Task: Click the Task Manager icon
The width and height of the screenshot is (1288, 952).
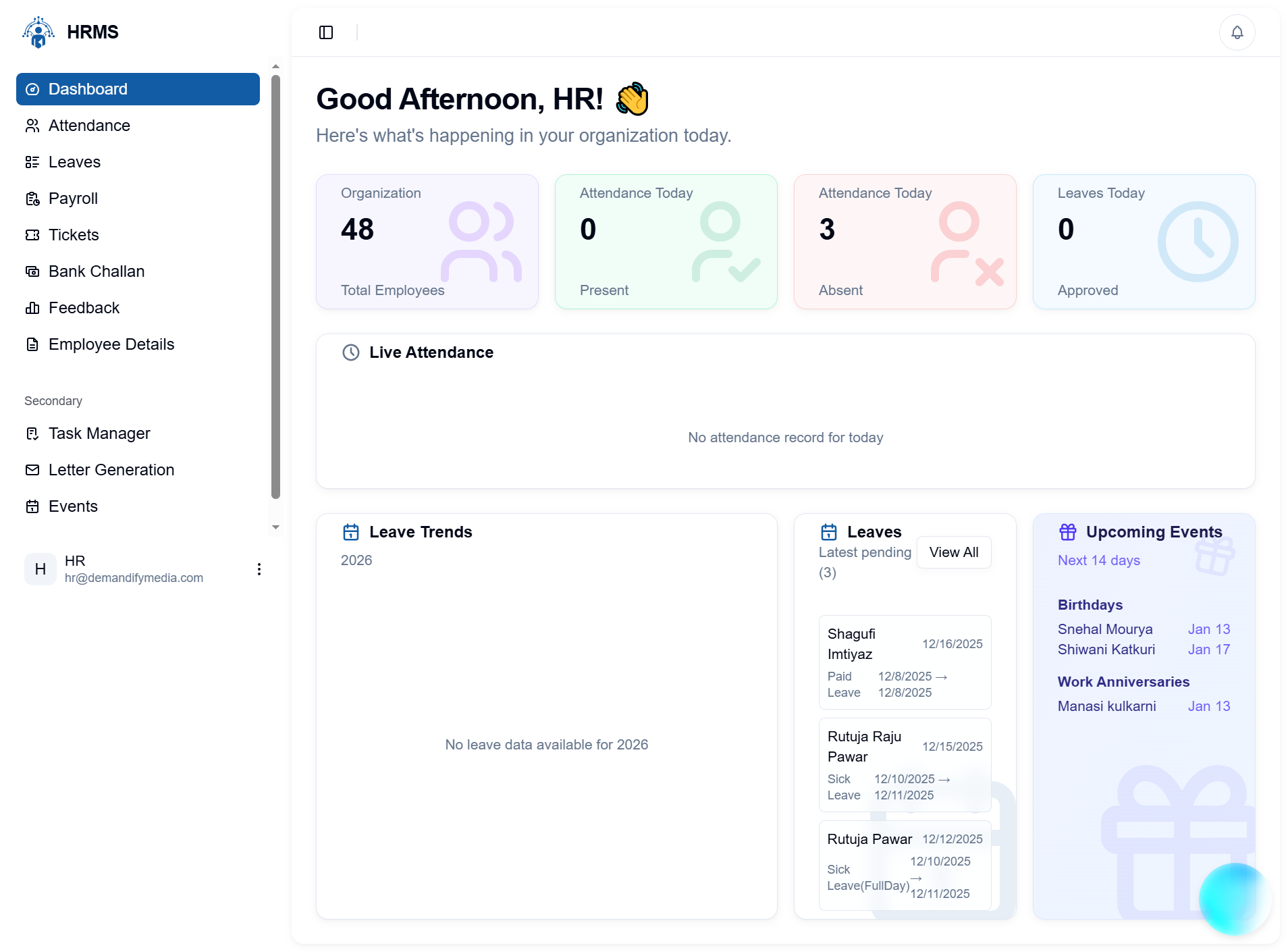Action: tap(32, 433)
